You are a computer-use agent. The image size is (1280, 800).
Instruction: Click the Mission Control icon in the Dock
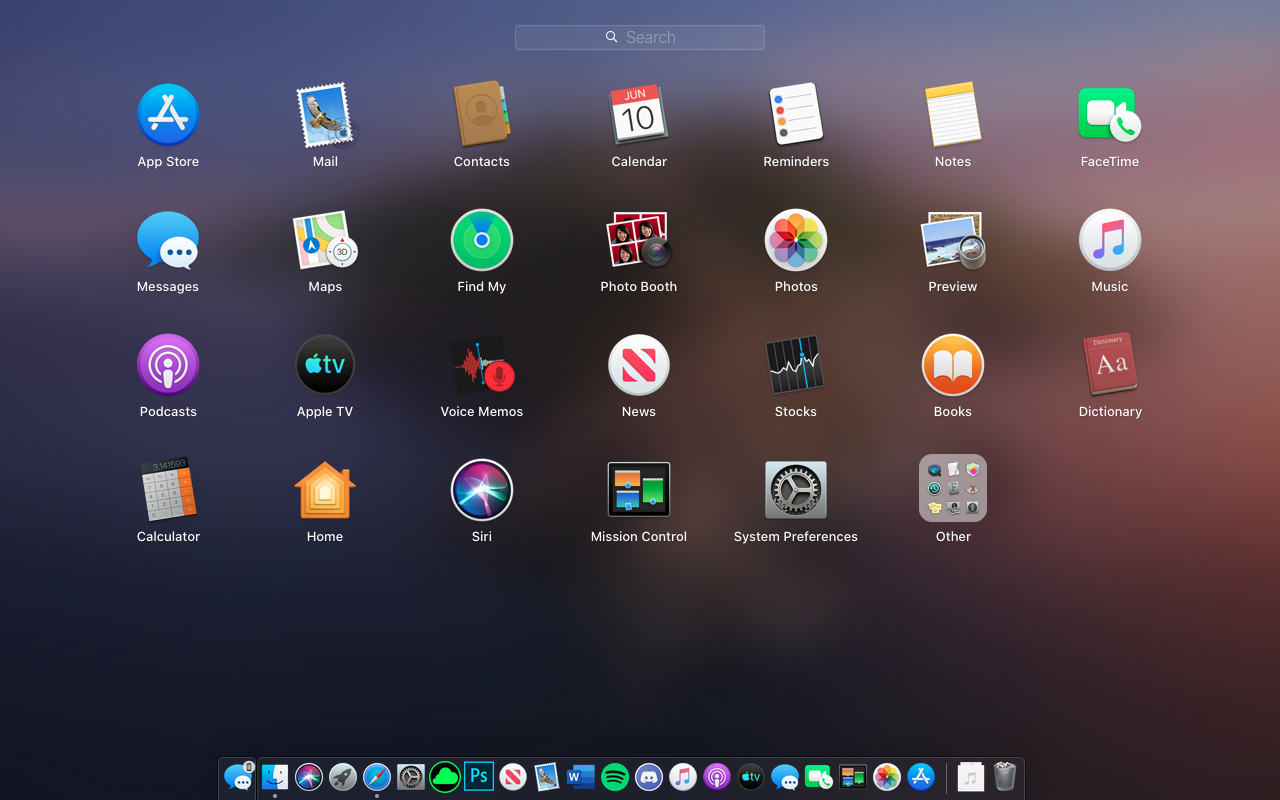pyautogui.click(x=853, y=776)
